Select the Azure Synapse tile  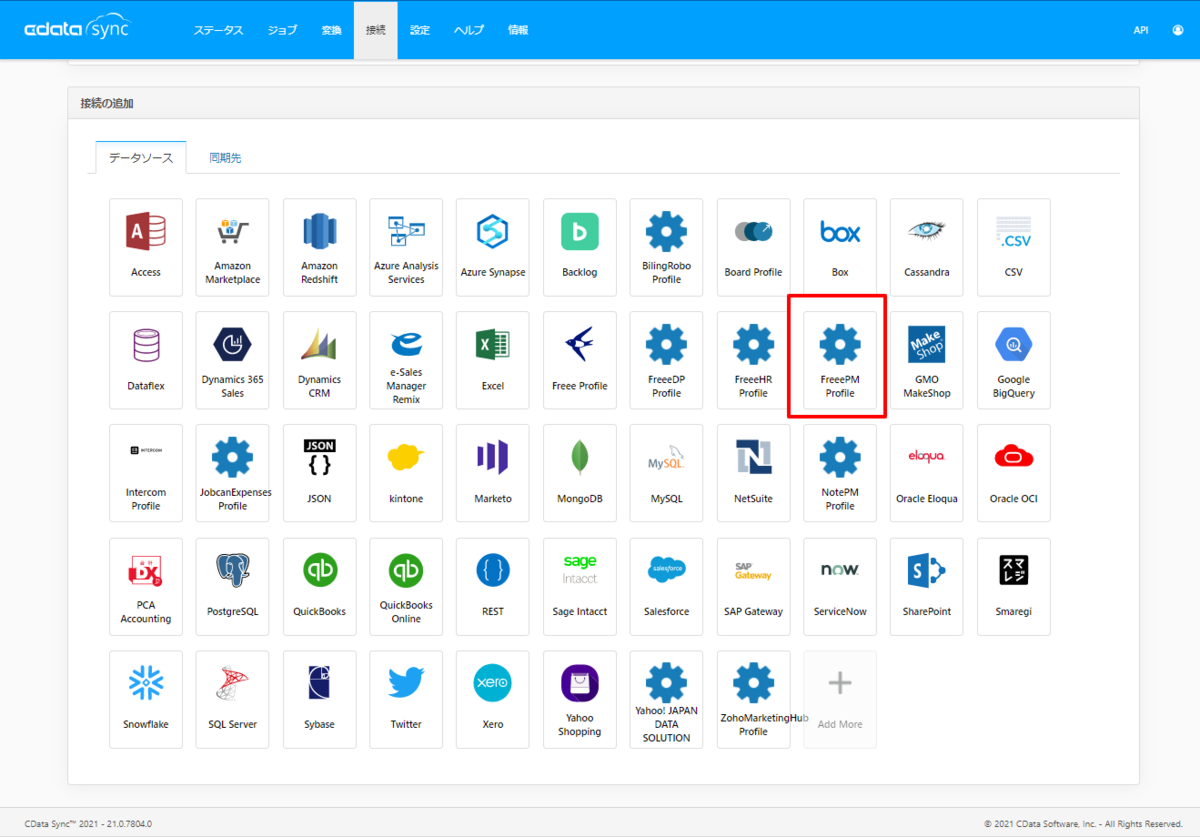493,247
